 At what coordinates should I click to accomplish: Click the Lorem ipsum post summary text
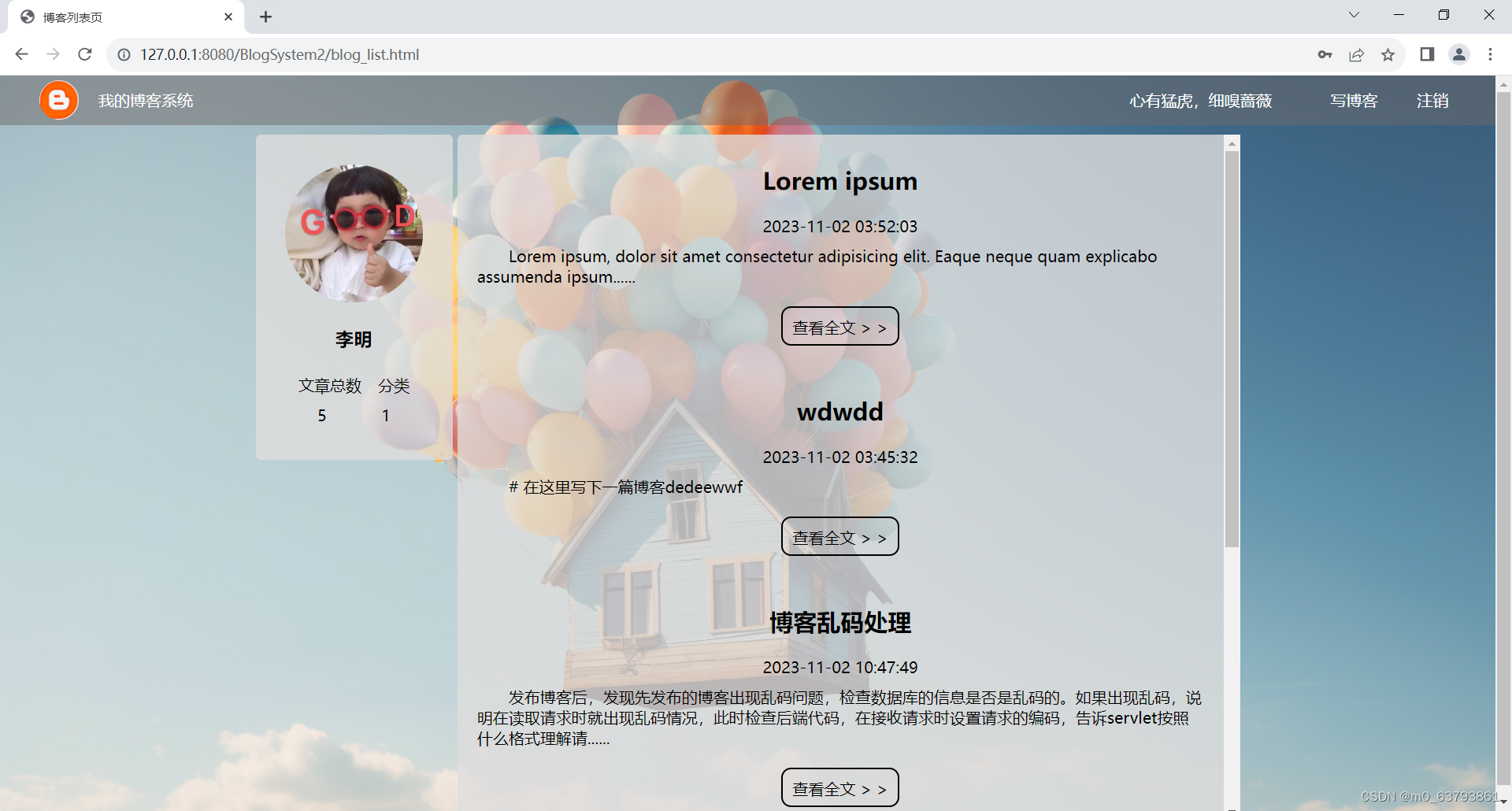tap(817, 267)
